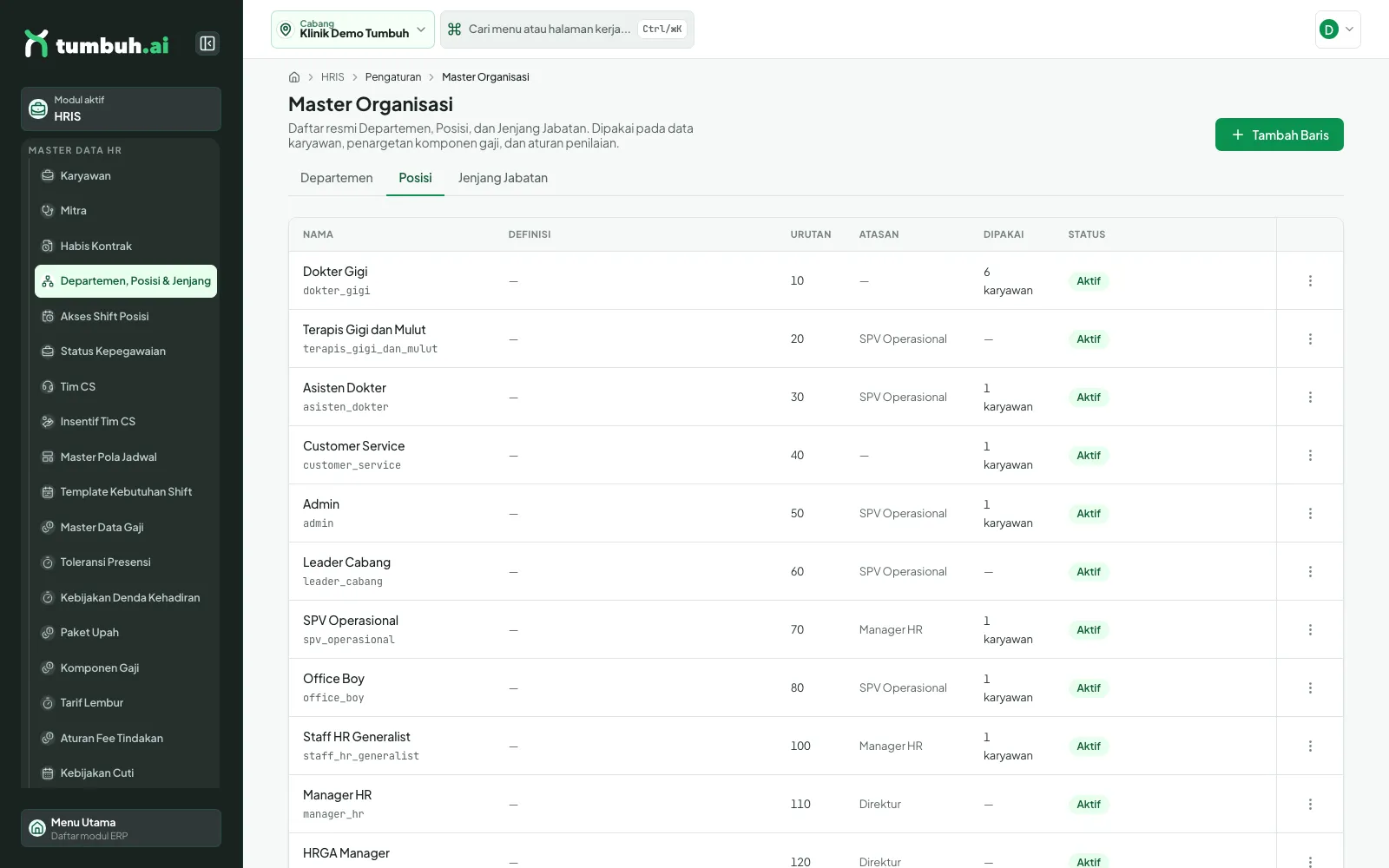Open row actions for Staff HR Generalist
The height and width of the screenshot is (868, 1389).
click(x=1310, y=746)
